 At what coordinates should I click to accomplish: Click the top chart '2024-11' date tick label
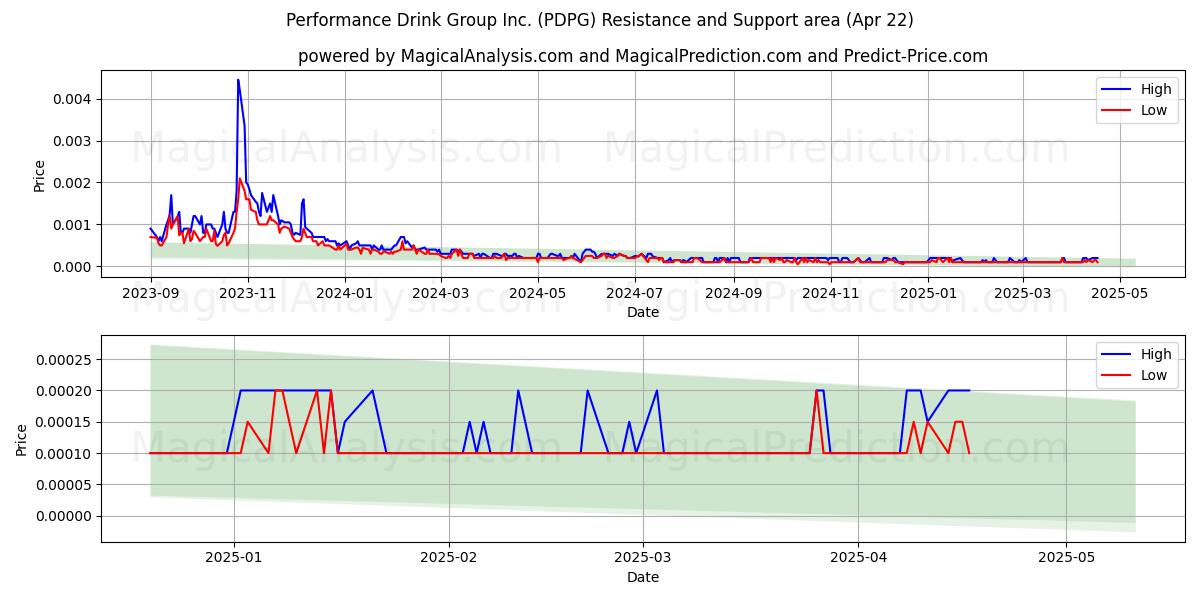[831, 293]
